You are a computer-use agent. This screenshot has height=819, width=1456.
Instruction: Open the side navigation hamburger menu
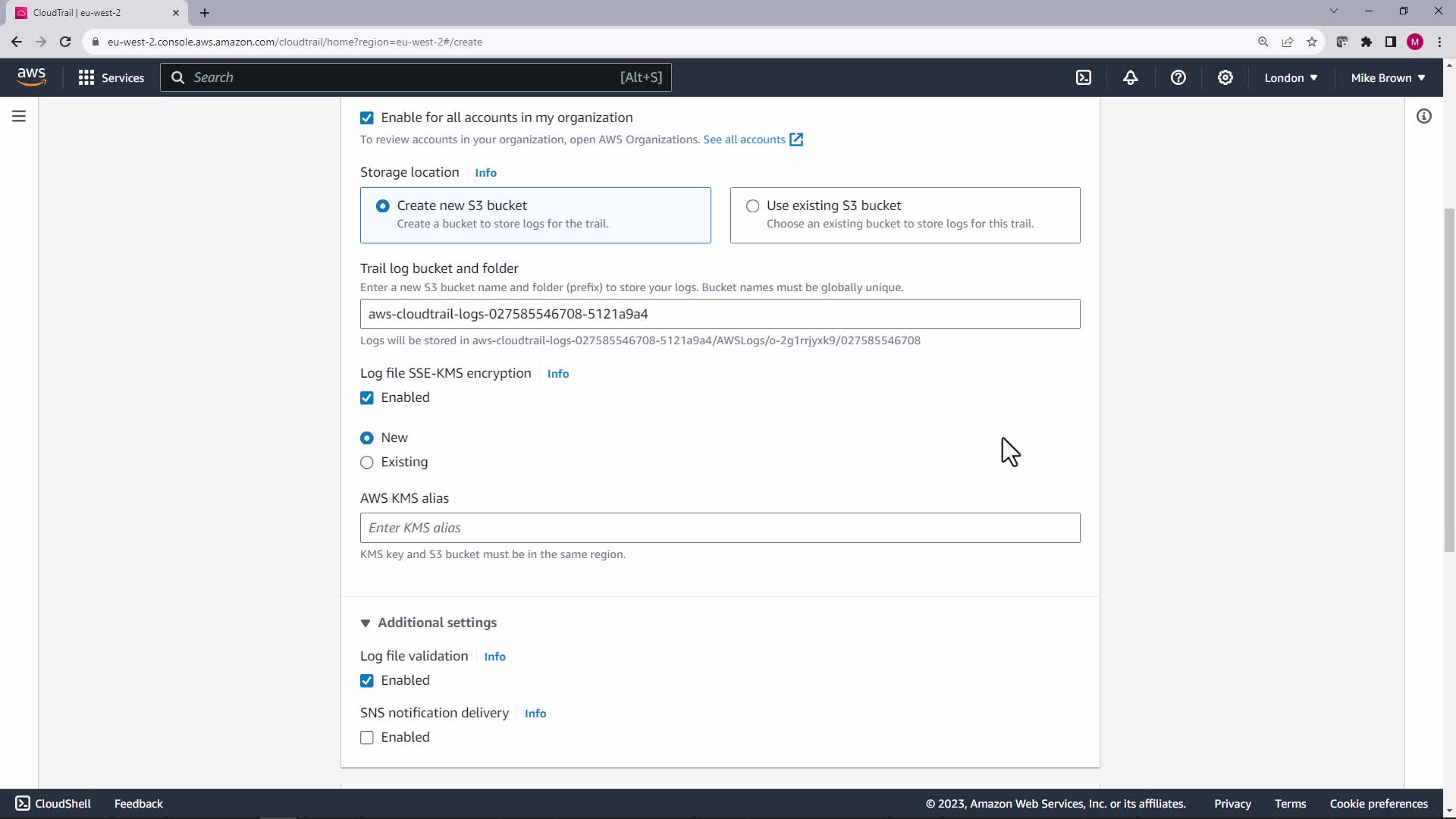point(19,116)
